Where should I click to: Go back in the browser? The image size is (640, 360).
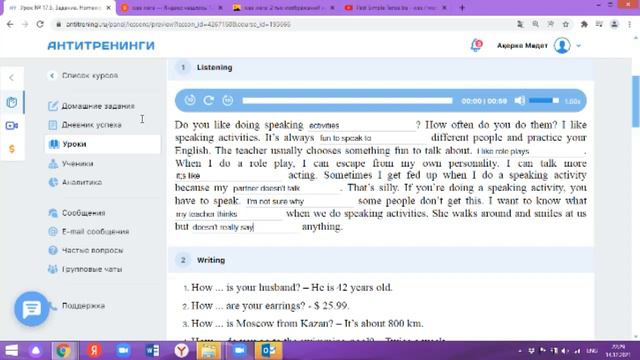coord(10,24)
